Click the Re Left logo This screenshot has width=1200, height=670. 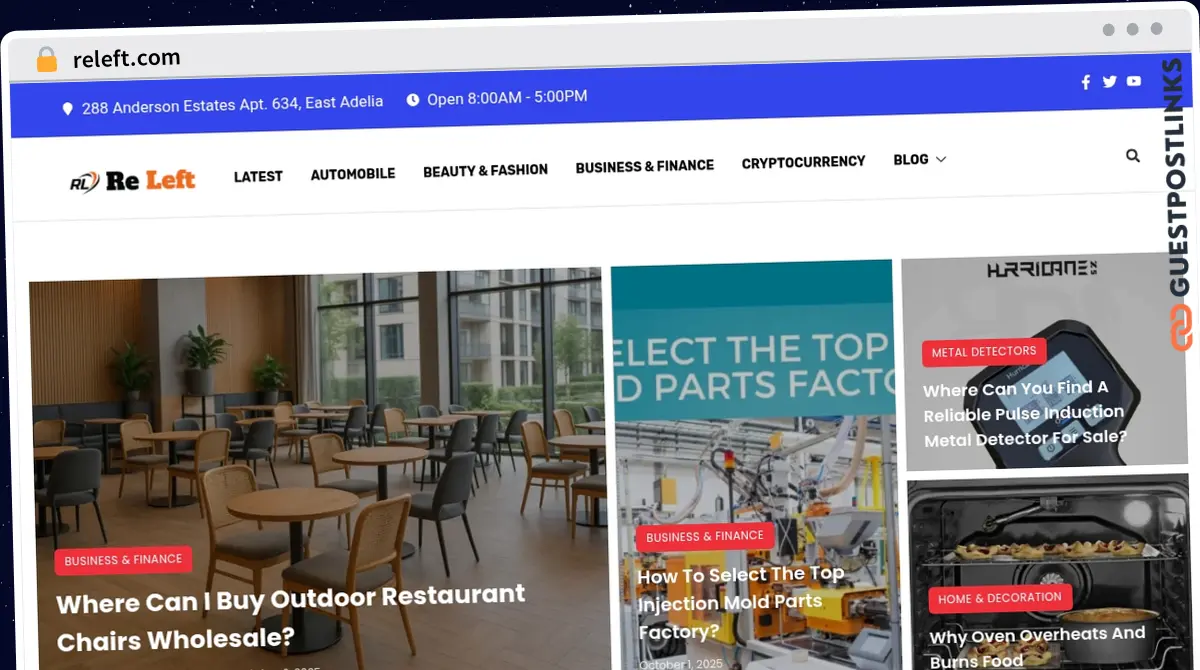(132, 181)
